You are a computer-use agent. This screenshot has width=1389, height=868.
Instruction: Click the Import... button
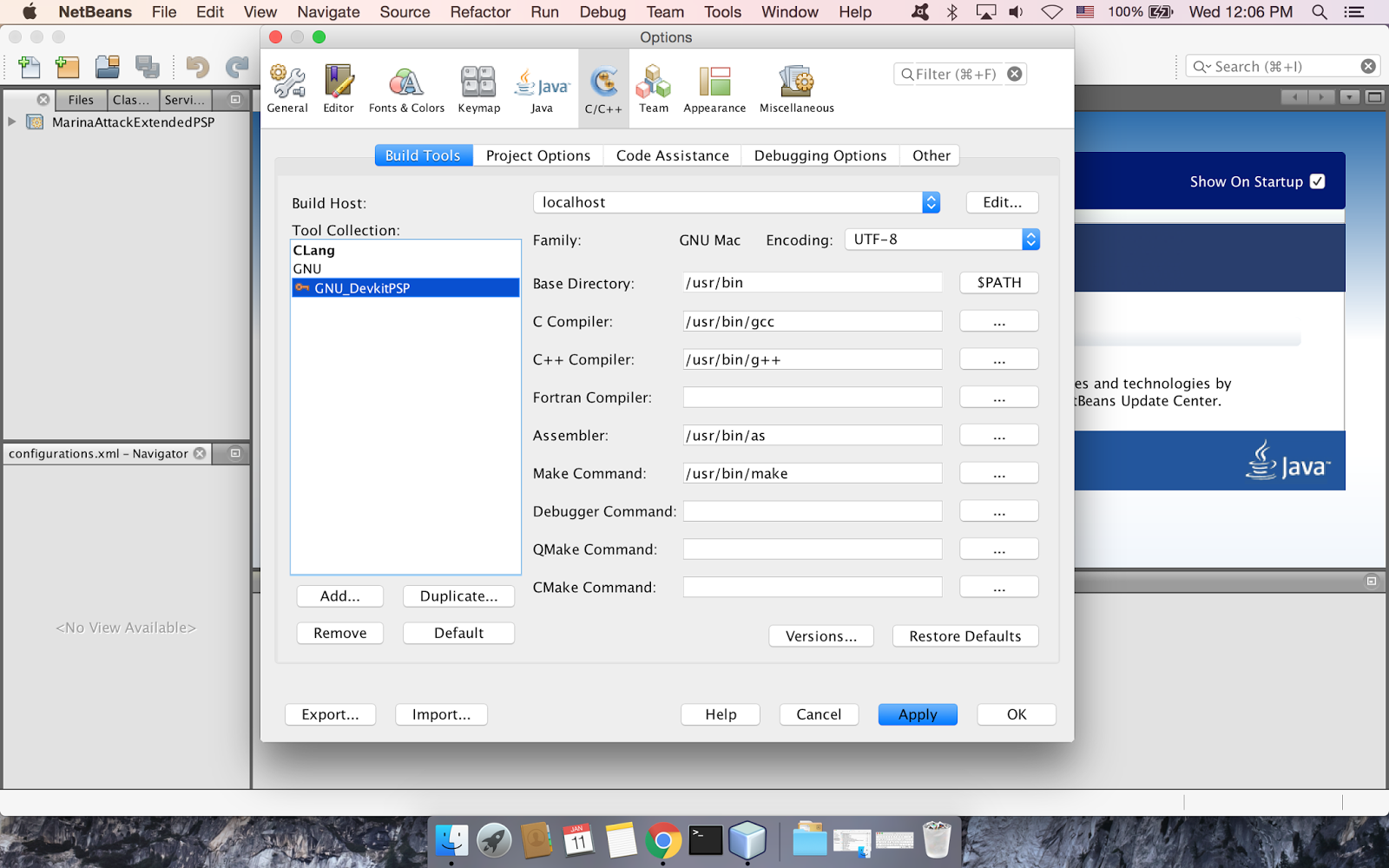441,714
